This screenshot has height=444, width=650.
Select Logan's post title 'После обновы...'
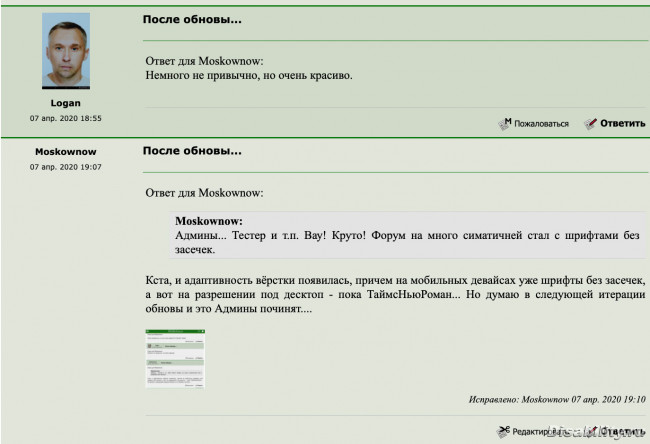[192, 19]
